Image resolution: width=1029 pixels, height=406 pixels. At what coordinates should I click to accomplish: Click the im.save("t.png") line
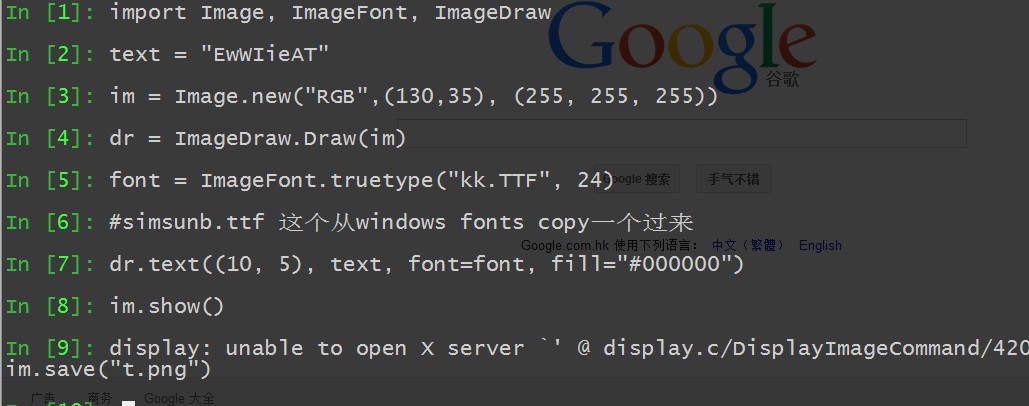[x=105, y=370]
